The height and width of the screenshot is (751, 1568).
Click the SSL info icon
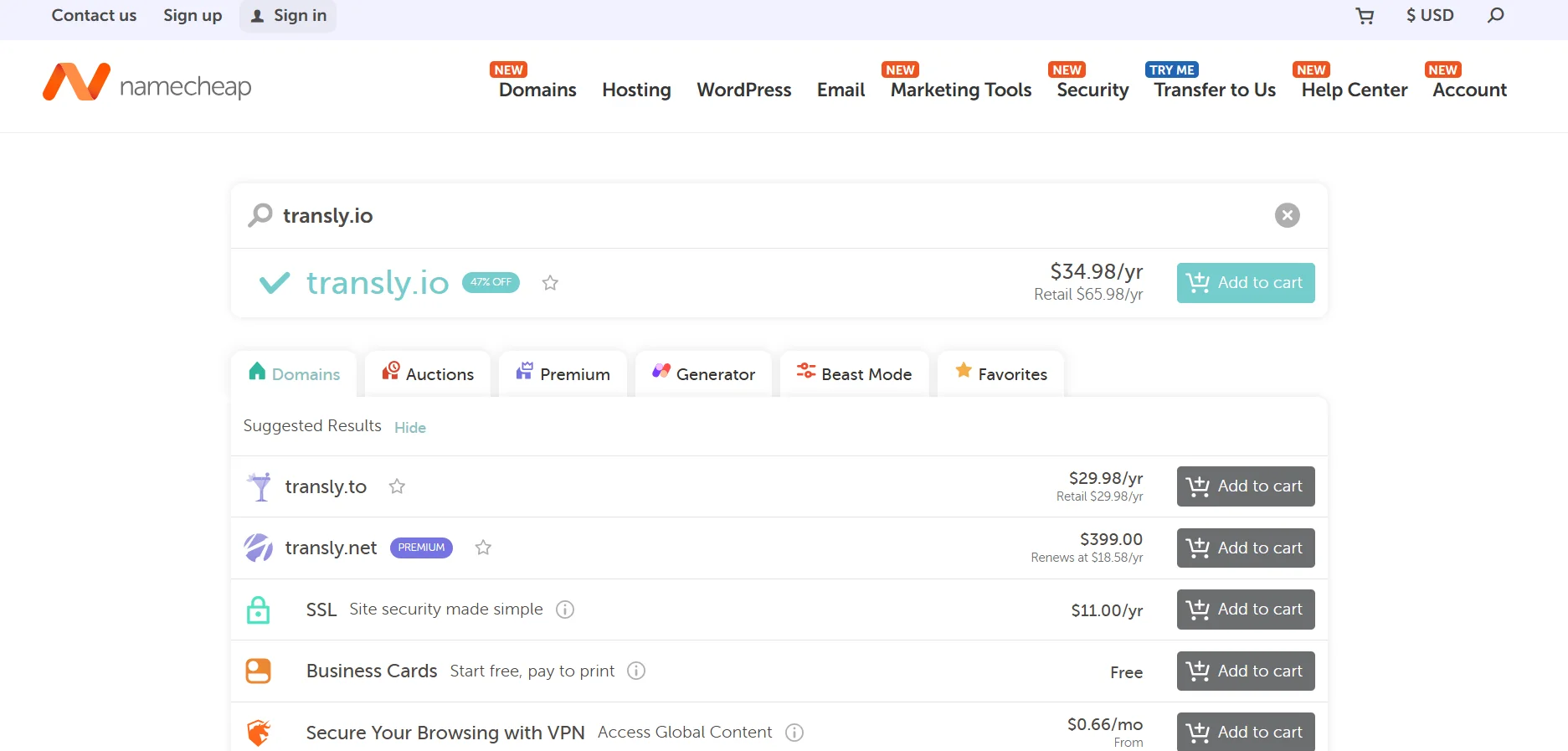(x=565, y=610)
